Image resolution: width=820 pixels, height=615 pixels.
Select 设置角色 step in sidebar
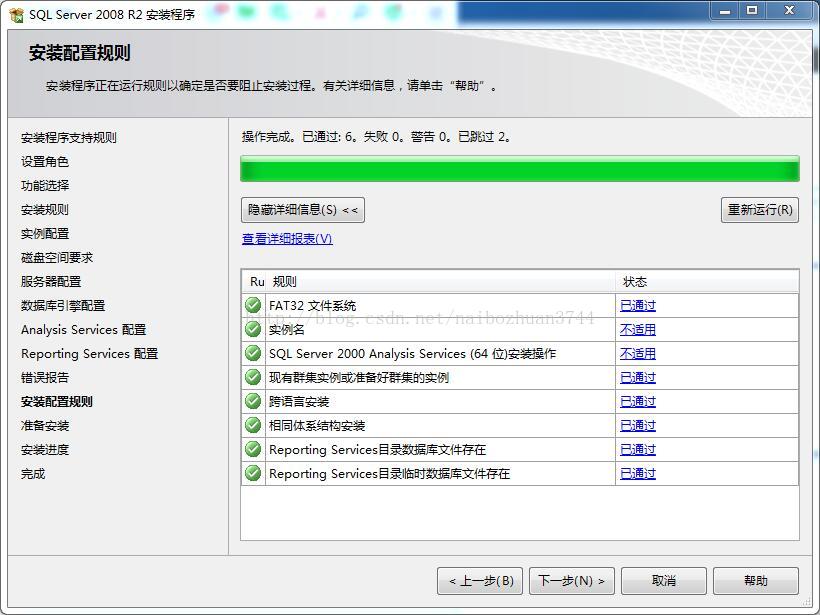click(44, 162)
